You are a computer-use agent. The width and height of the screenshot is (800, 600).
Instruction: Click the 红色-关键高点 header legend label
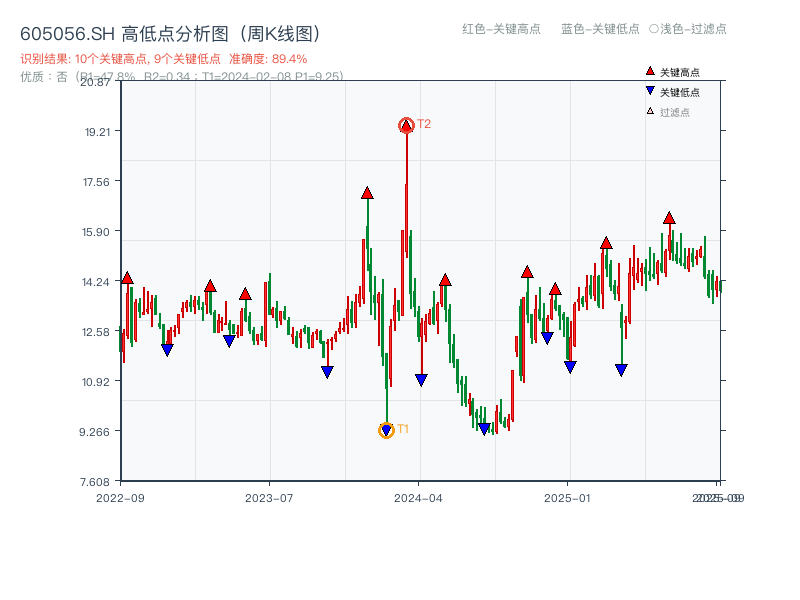[x=500, y=30]
